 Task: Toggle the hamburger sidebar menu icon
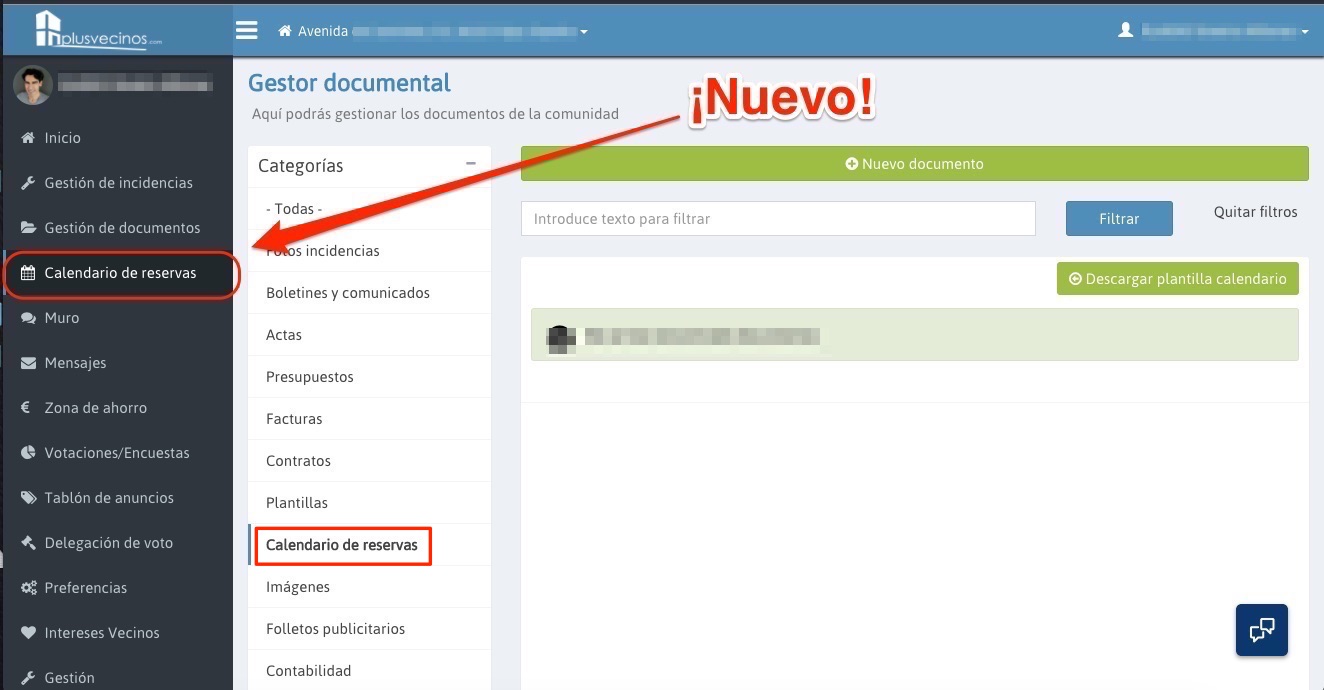[x=247, y=30]
